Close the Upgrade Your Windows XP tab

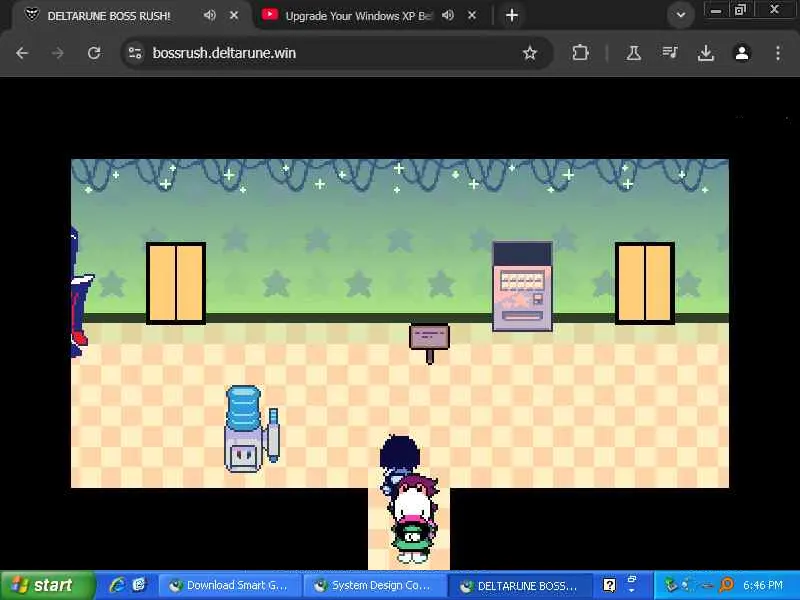click(472, 15)
